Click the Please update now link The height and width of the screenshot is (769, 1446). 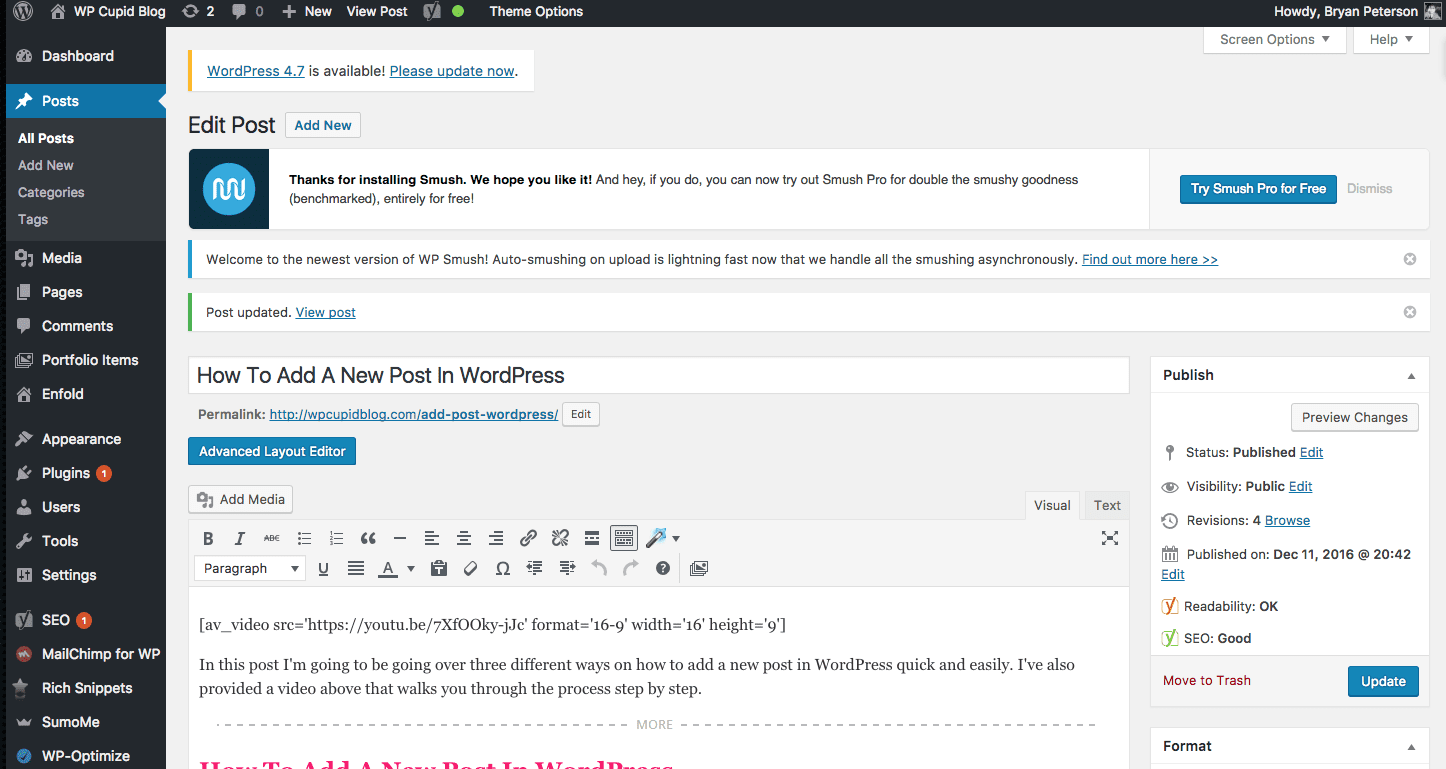click(x=452, y=70)
